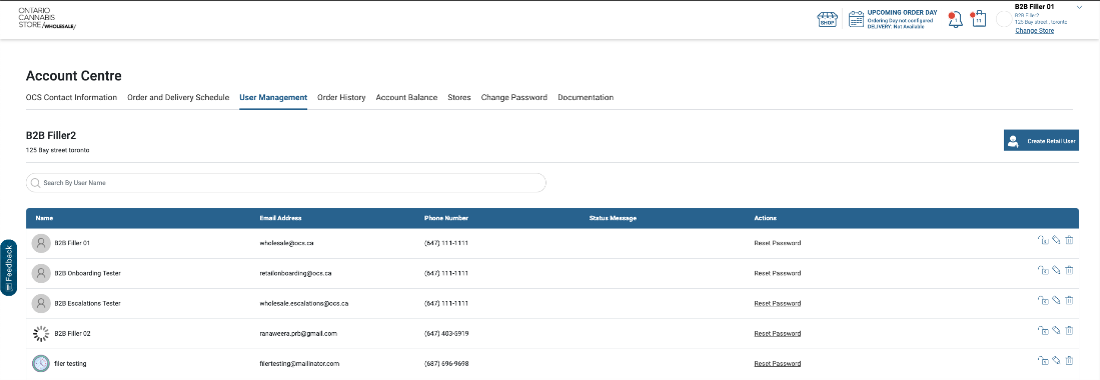This screenshot has height=380, width=1100.
Task: Click the clock avatar of filer testing
Action: click(x=41, y=364)
